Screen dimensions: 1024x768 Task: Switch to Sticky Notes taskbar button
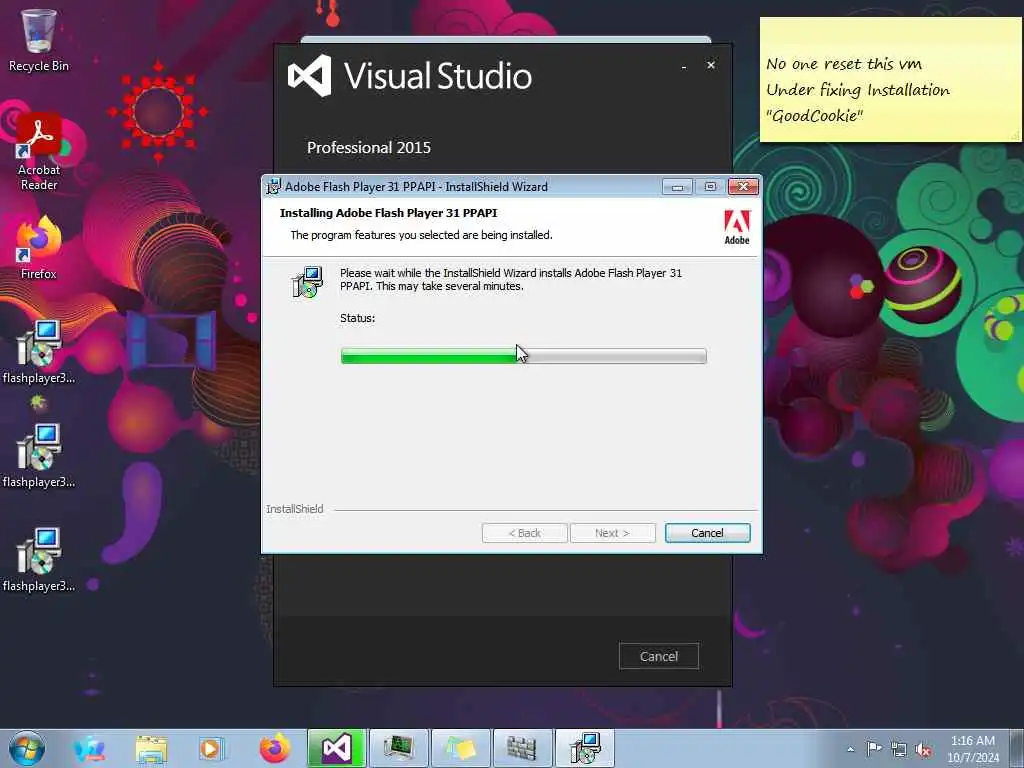[x=460, y=748]
